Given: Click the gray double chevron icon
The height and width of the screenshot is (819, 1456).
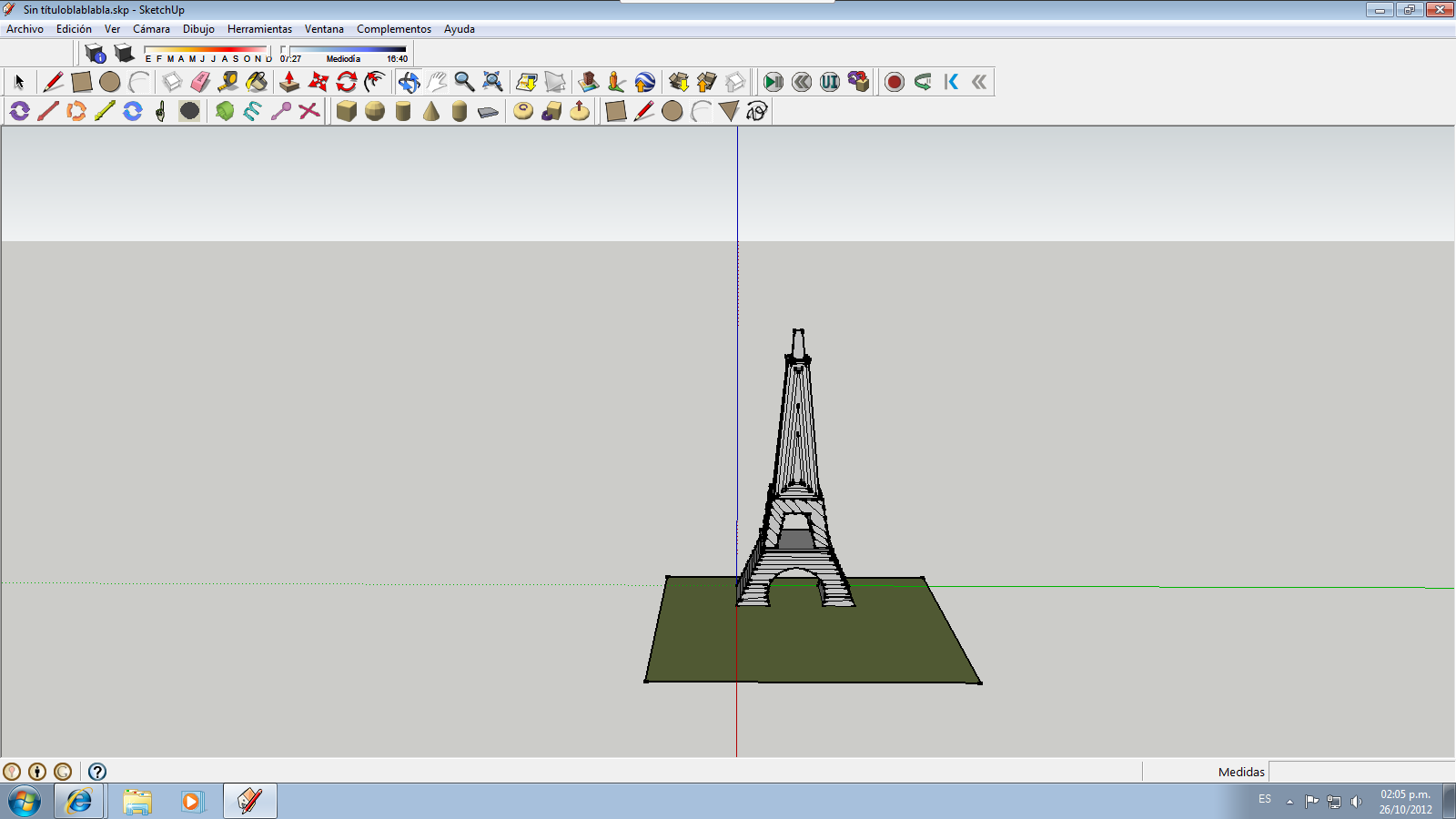Looking at the screenshot, I should pos(979,82).
